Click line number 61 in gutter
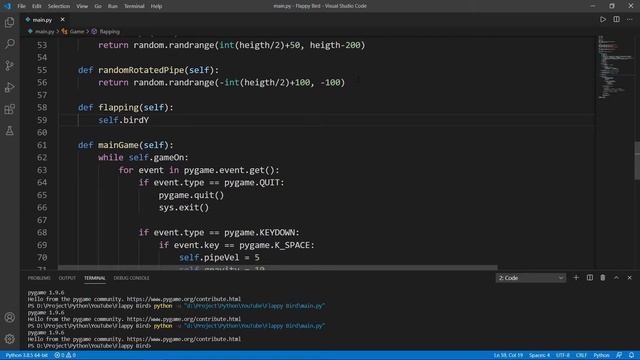Viewport: 640px width, 360px height. click(42, 145)
